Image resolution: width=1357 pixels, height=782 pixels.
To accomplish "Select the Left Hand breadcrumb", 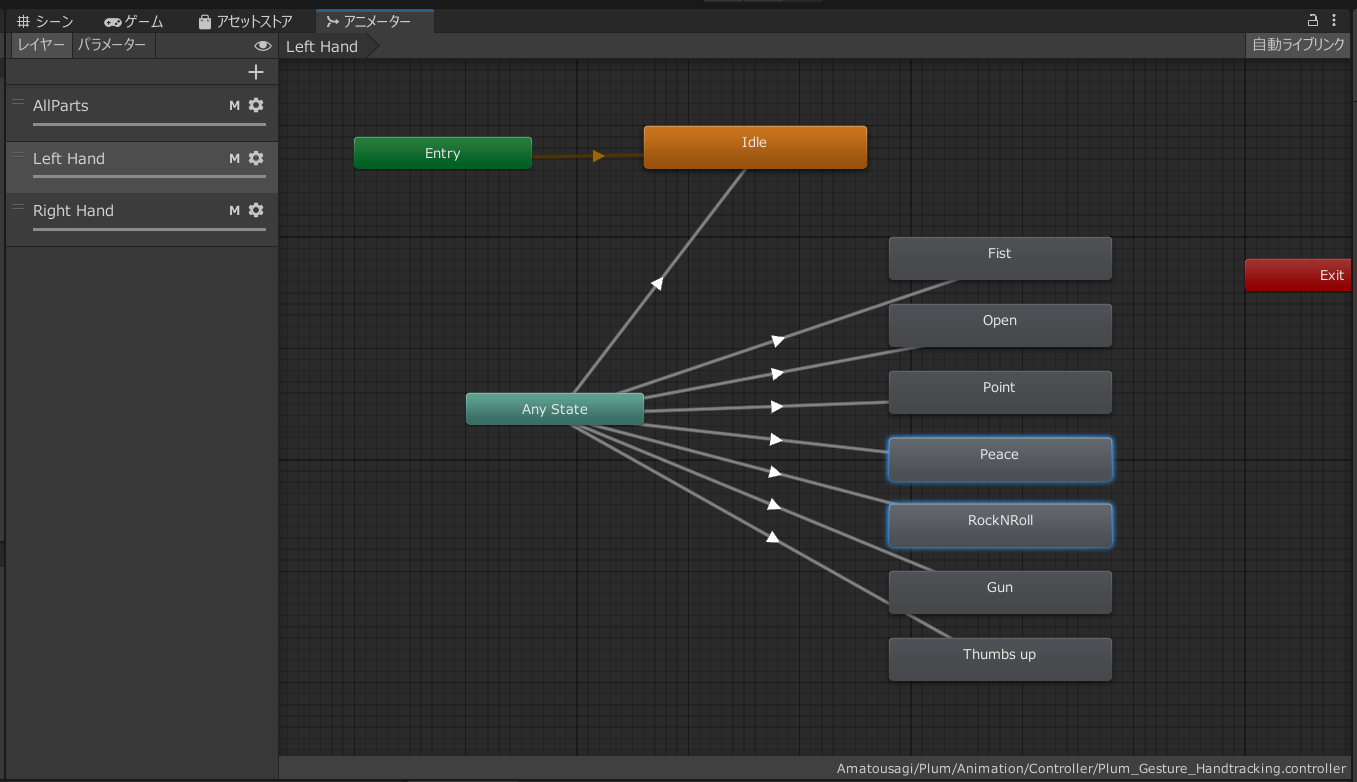I will point(322,46).
